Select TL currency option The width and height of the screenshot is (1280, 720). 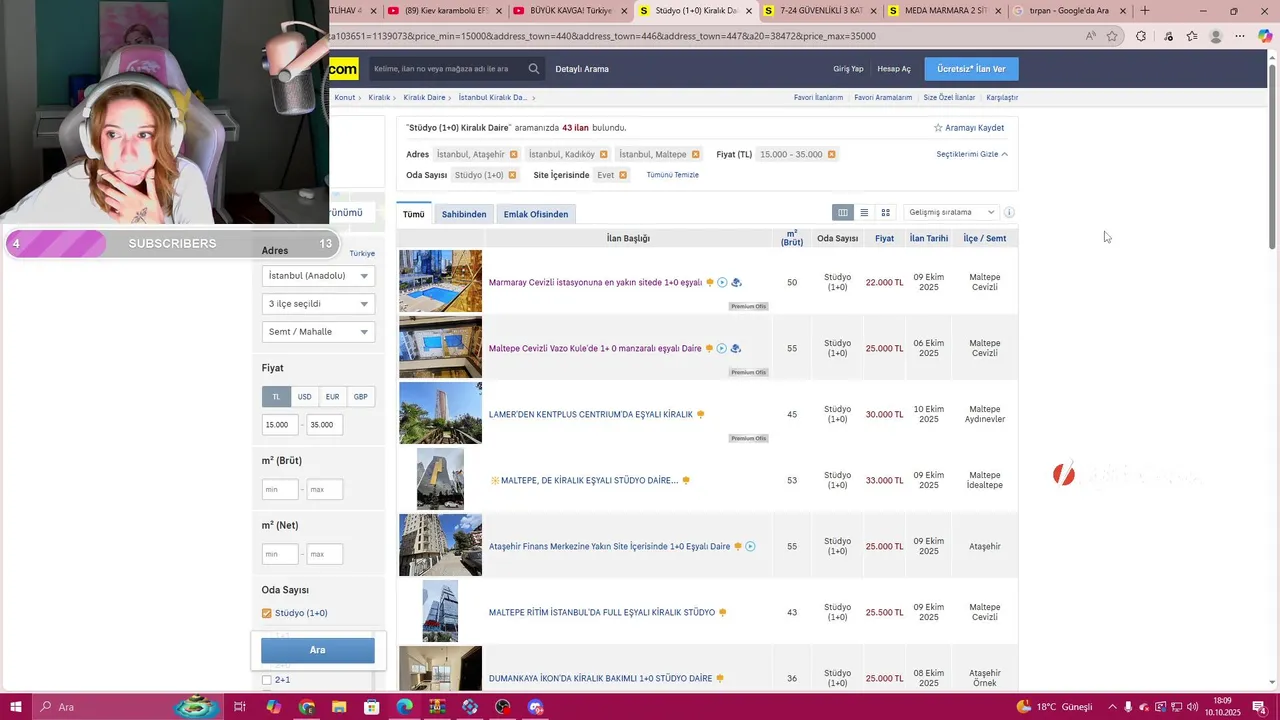[276, 397]
